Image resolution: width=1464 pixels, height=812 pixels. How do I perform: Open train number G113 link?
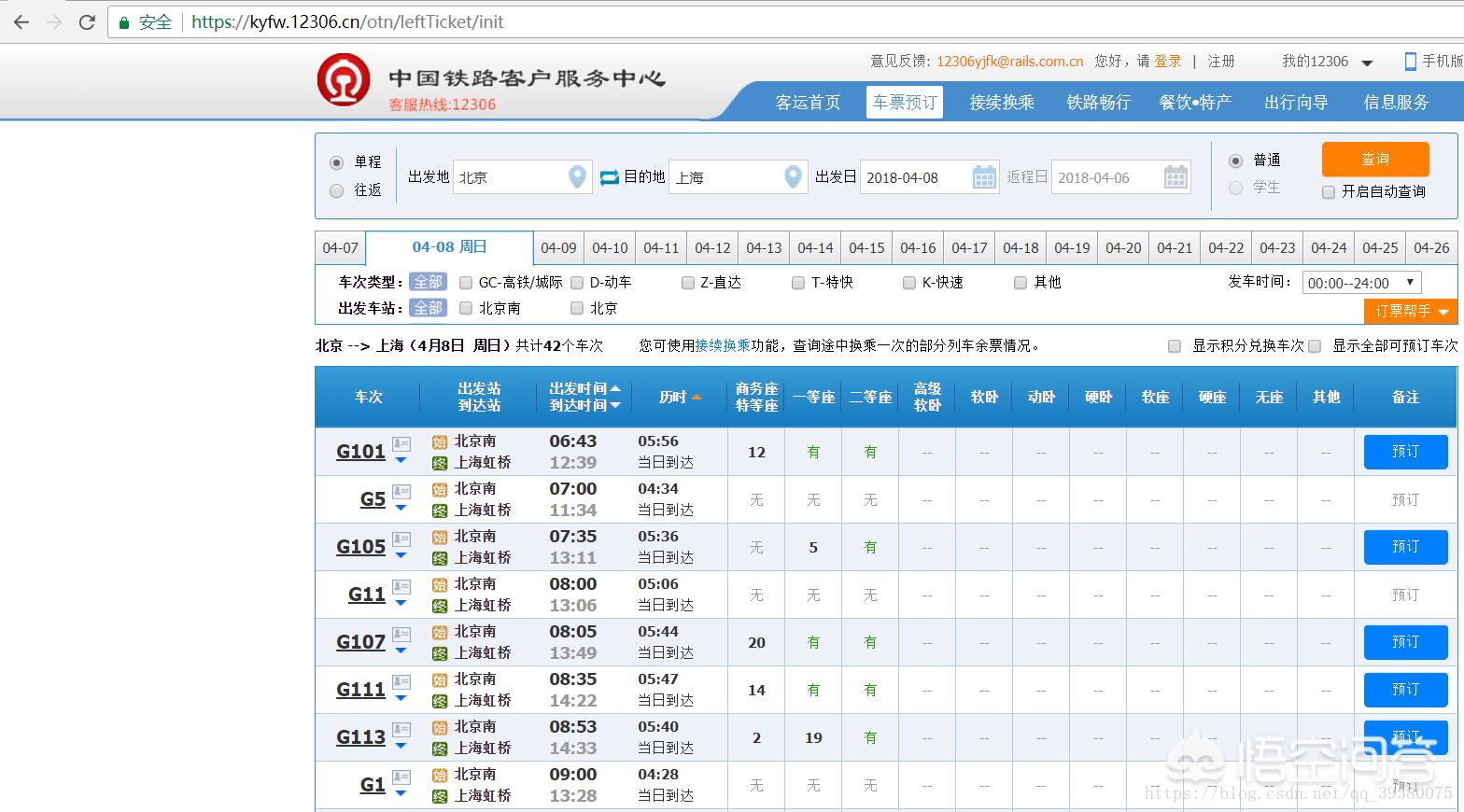[x=360, y=737]
